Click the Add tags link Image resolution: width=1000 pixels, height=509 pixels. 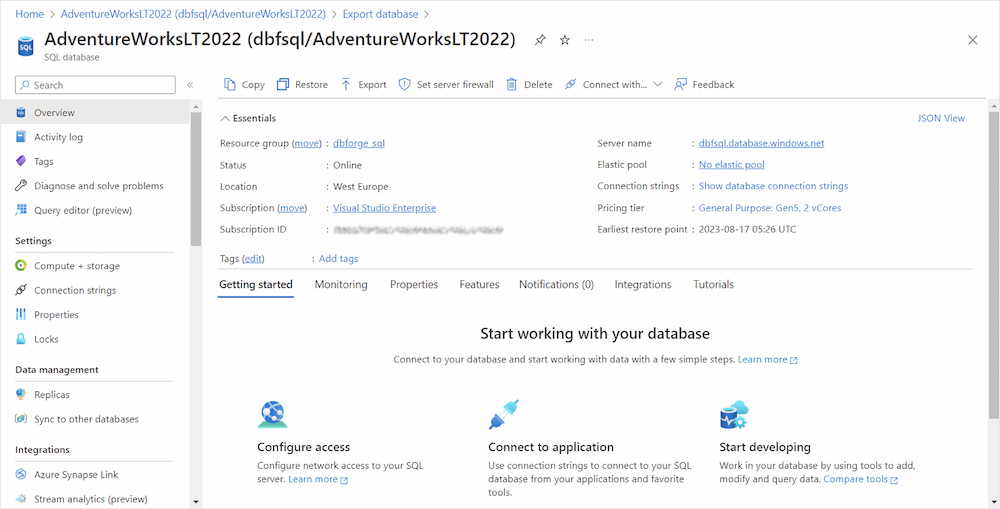[x=339, y=258]
